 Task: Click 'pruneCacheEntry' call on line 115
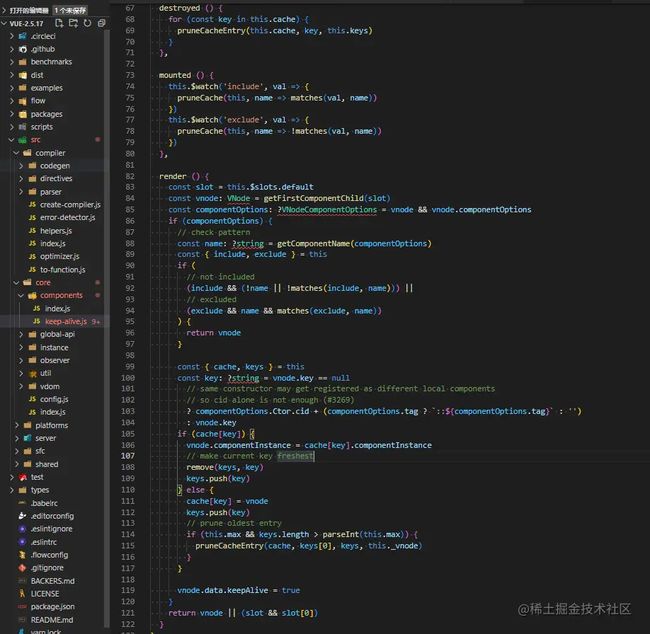229,546
